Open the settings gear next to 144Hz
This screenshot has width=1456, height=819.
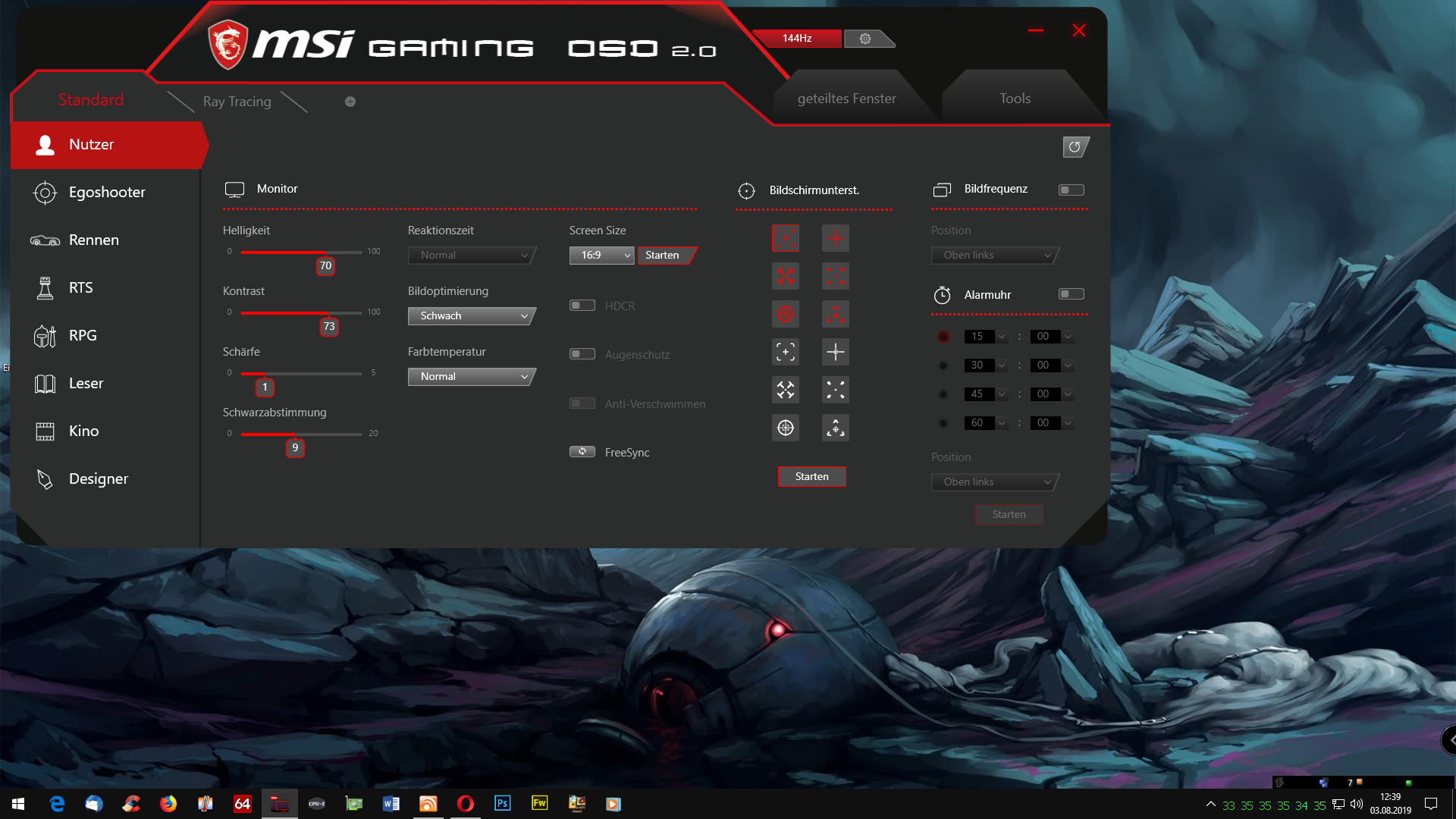coord(865,39)
